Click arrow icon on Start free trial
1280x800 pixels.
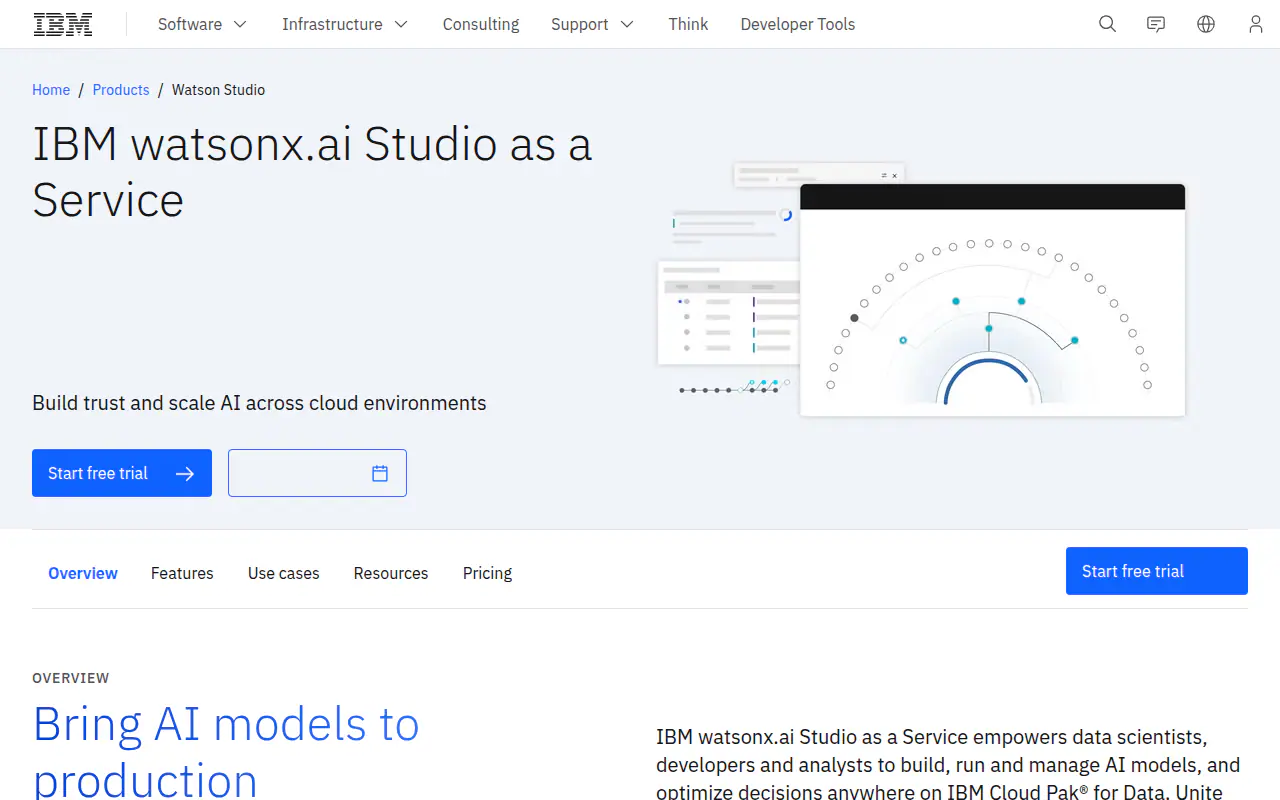pyautogui.click(x=185, y=473)
